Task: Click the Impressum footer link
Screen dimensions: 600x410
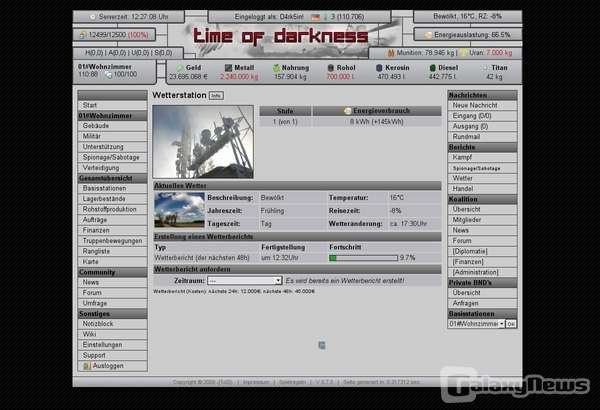Action: click(x=256, y=382)
